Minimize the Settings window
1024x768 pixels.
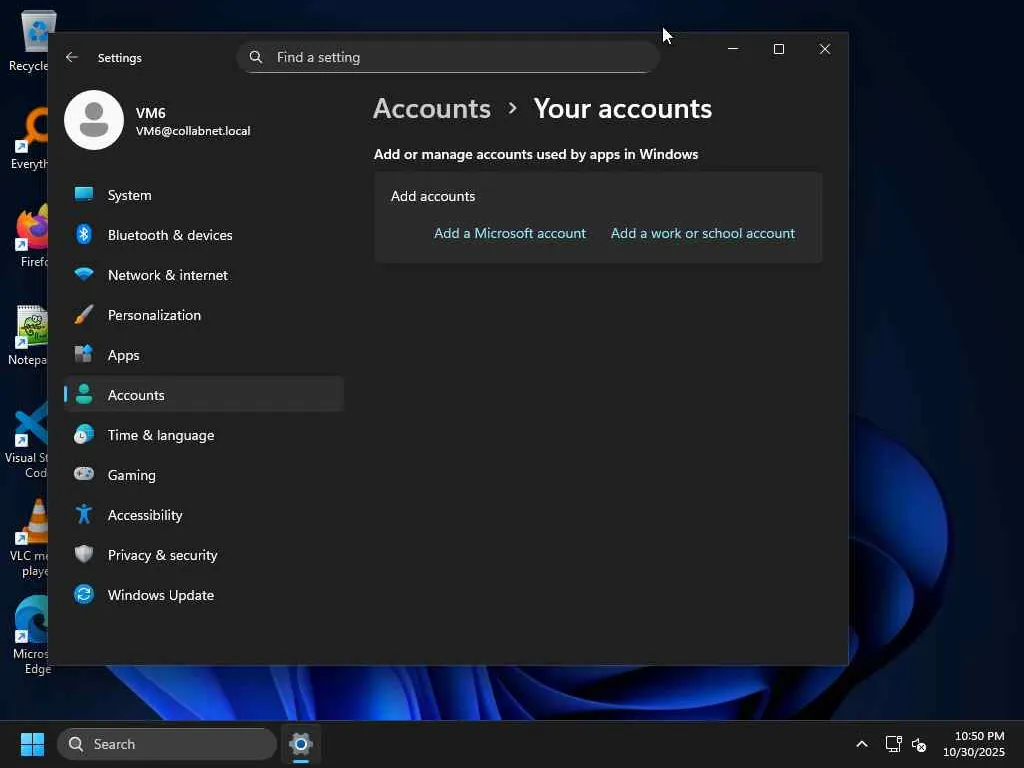coord(733,49)
